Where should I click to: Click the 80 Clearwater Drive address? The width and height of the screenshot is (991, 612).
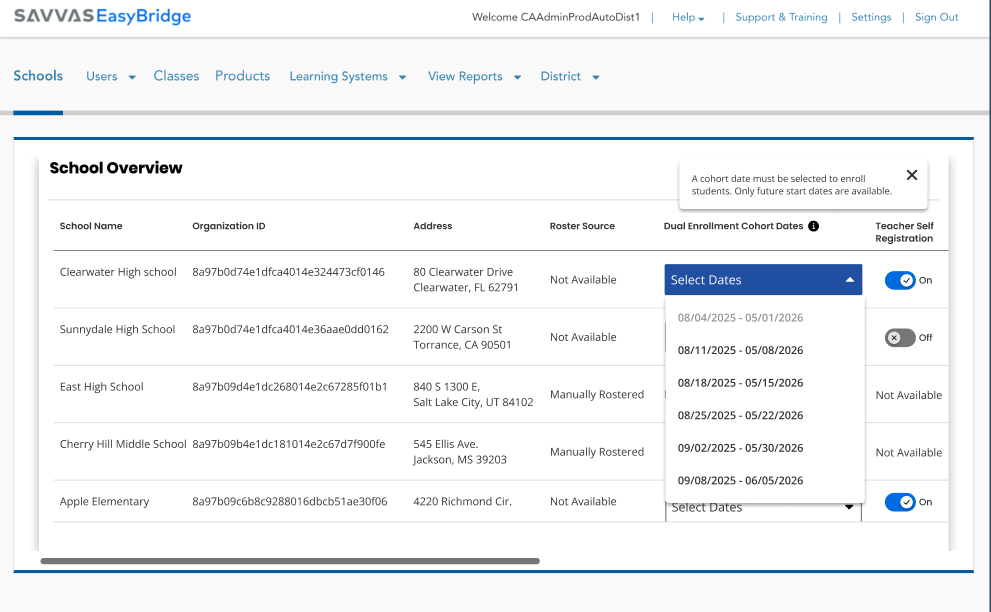click(x=466, y=279)
